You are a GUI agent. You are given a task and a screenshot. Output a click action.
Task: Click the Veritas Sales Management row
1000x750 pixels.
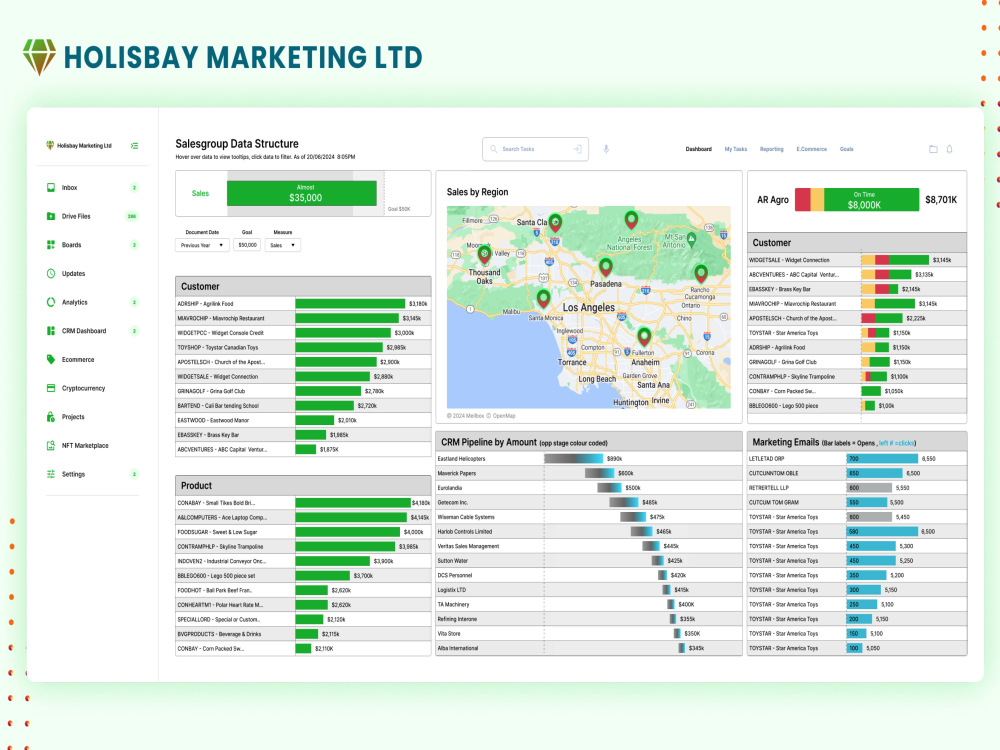(x=589, y=546)
